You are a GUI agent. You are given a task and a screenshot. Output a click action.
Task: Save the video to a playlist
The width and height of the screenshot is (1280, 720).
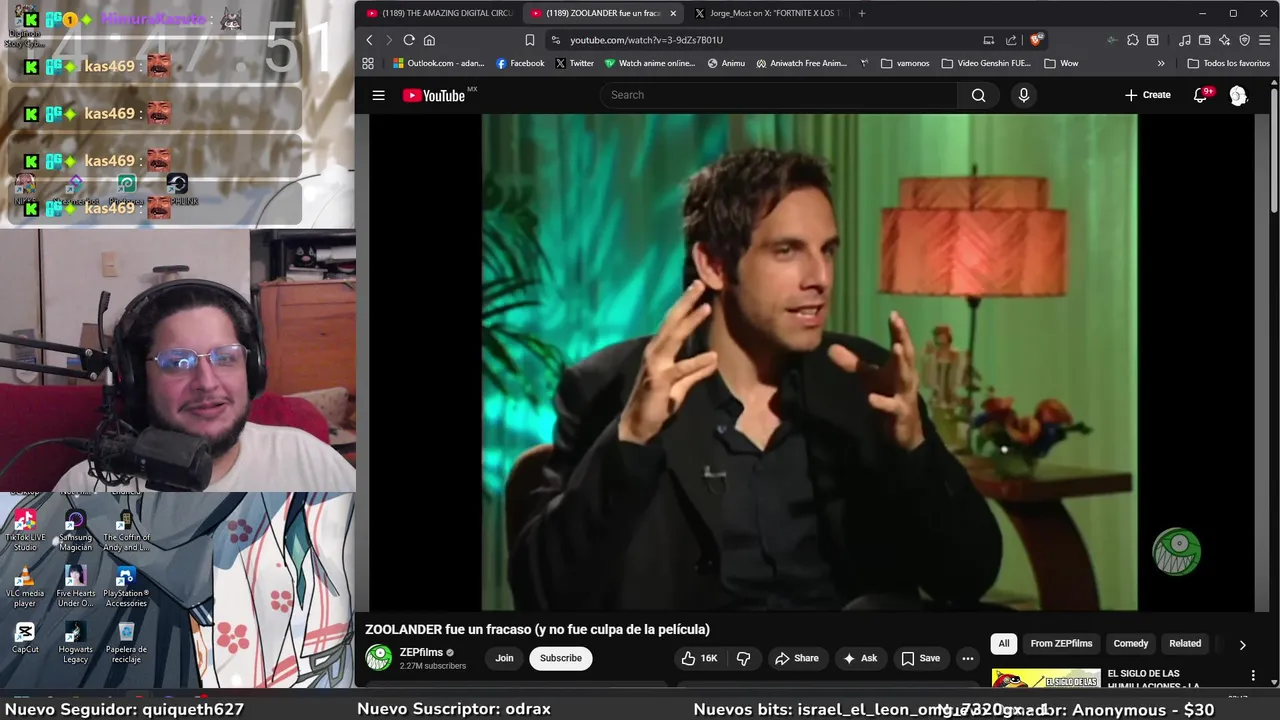pos(920,658)
